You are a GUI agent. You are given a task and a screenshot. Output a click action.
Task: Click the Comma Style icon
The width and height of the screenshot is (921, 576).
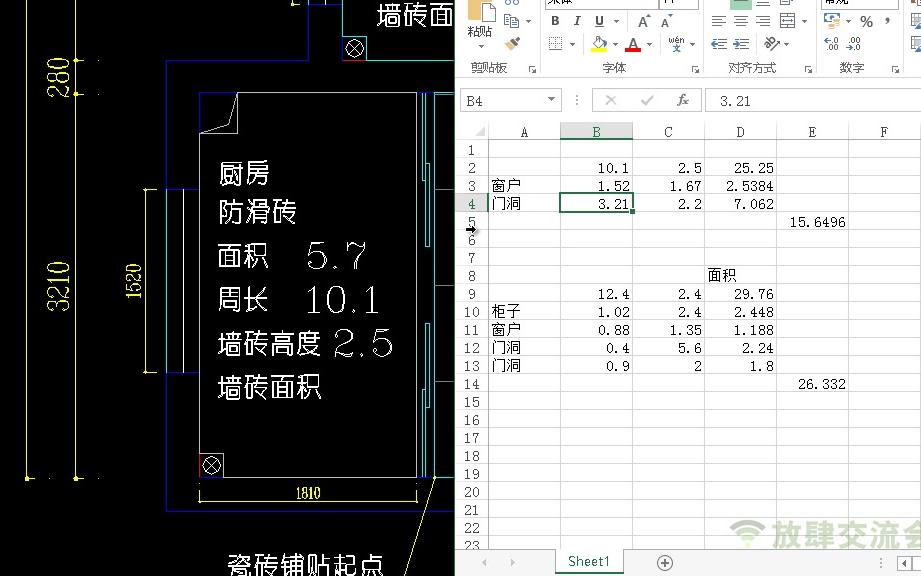886,21
